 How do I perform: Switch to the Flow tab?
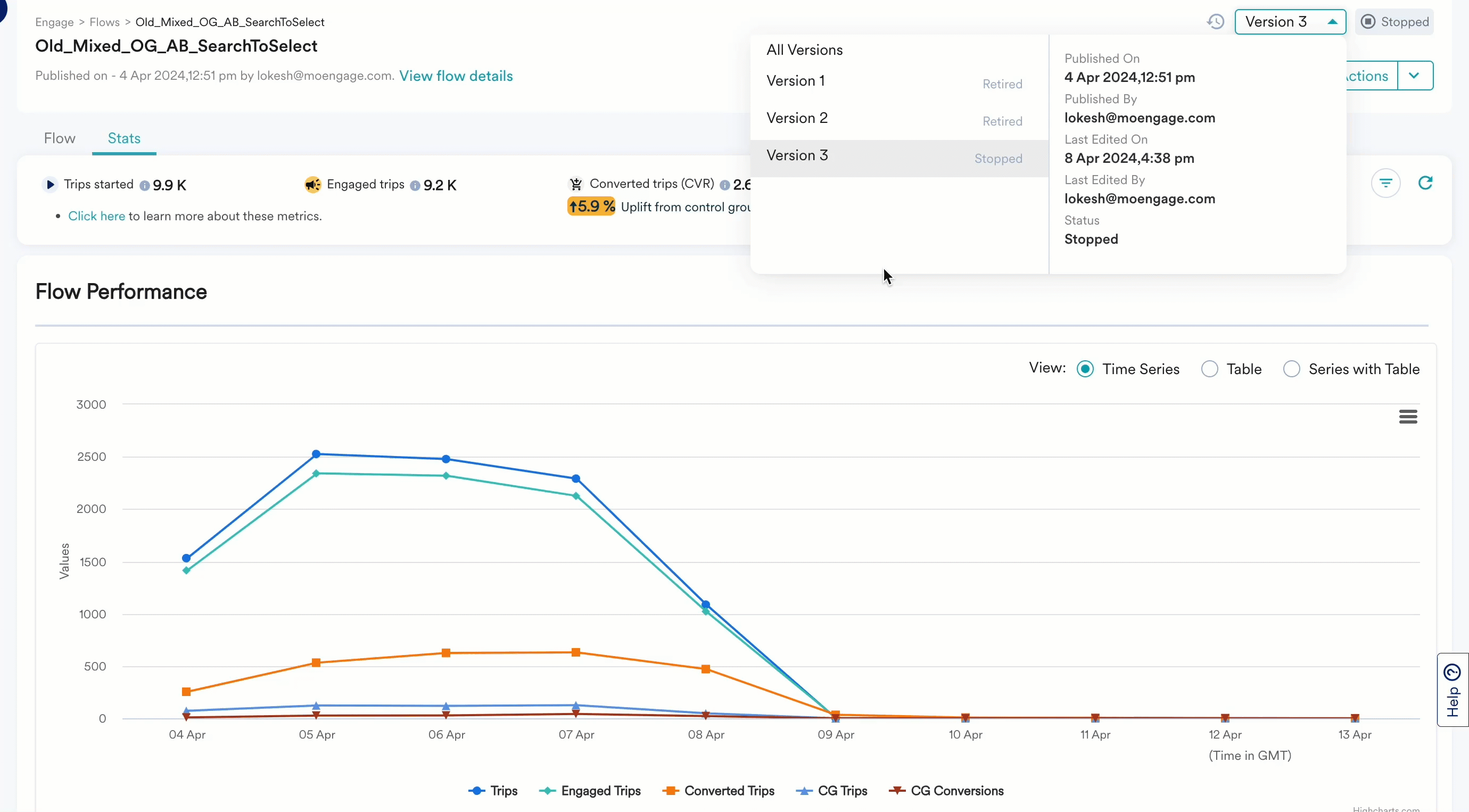tap(59, 137)
